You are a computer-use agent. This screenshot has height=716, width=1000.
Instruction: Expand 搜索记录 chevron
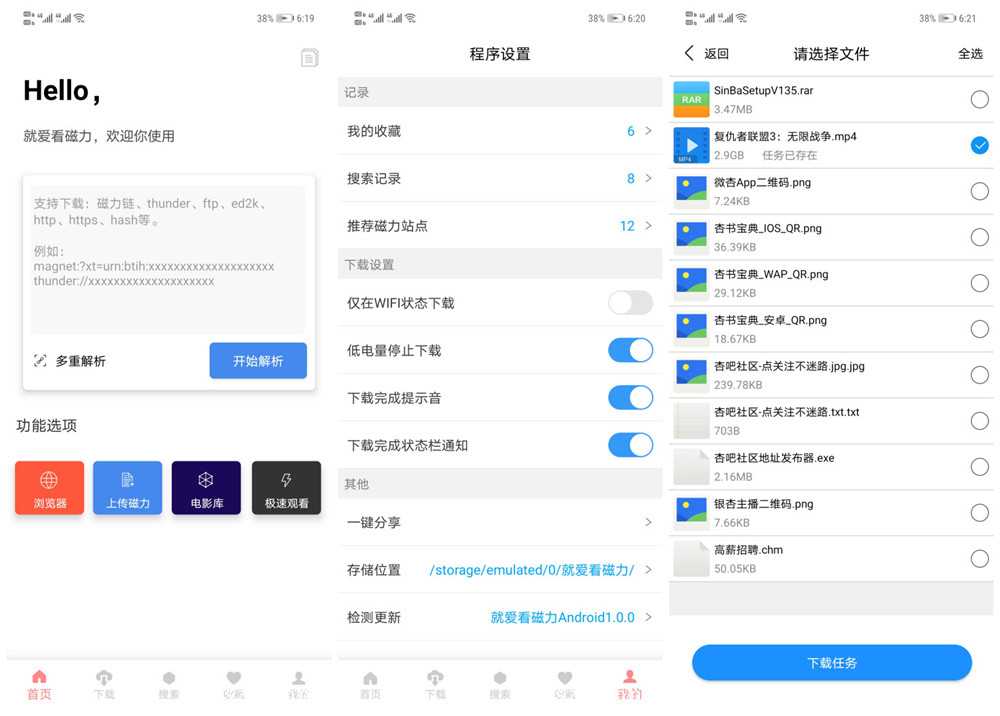point(648,179)
